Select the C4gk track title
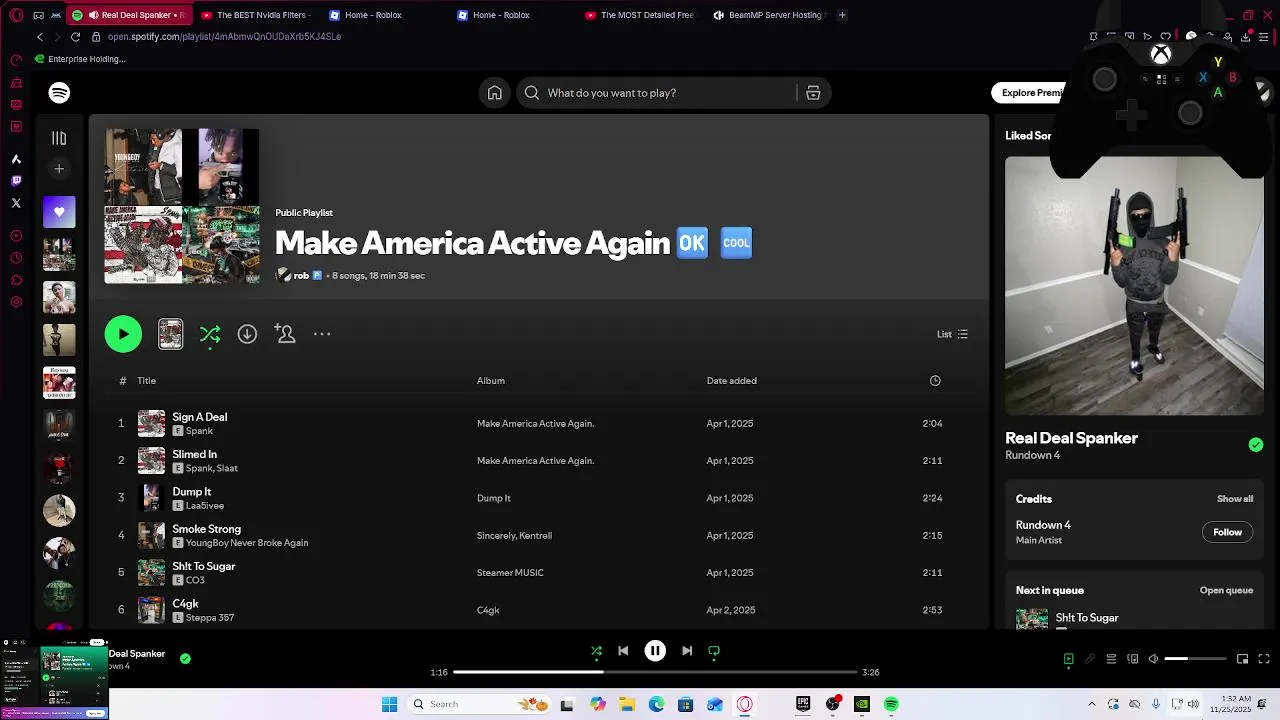The width and height of the screenshot is (1280, 720). [185, 604]
